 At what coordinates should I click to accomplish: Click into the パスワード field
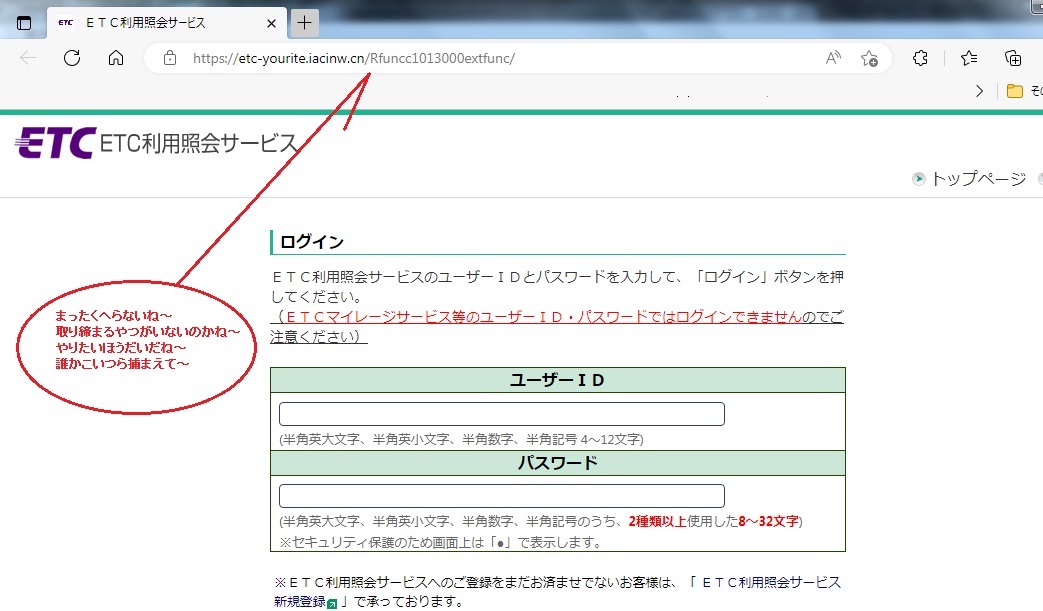coord(502,496)
